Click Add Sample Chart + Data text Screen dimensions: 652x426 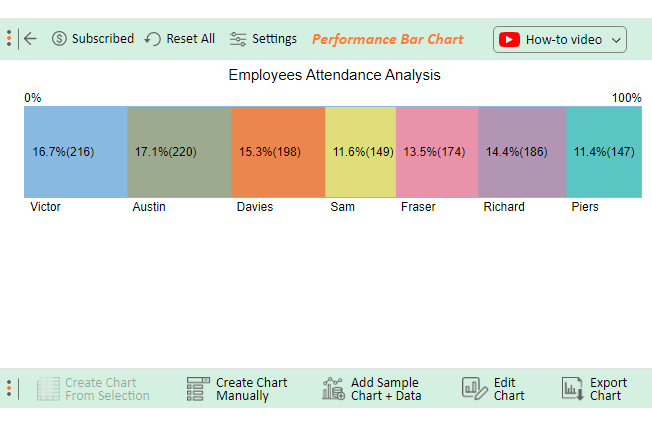pos(386,389)
